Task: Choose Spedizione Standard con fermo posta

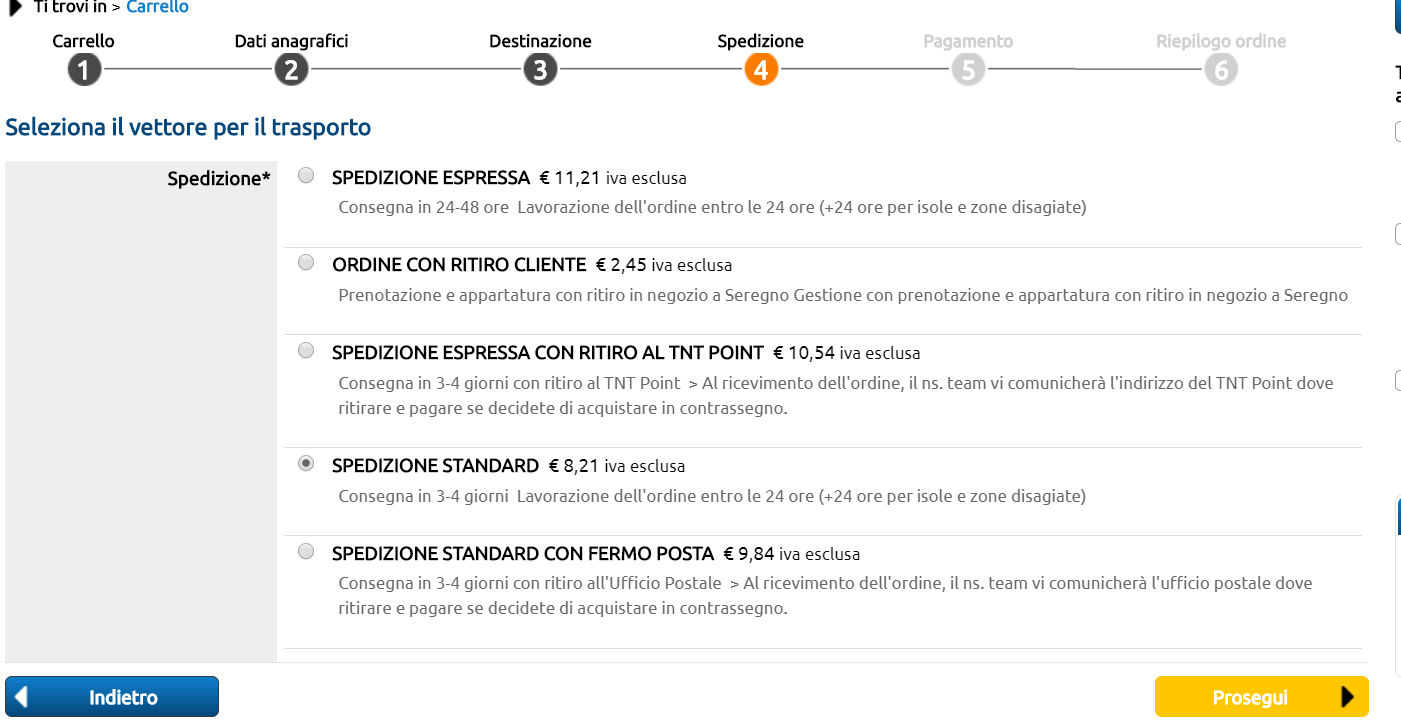Action: [x=306, y=551]
